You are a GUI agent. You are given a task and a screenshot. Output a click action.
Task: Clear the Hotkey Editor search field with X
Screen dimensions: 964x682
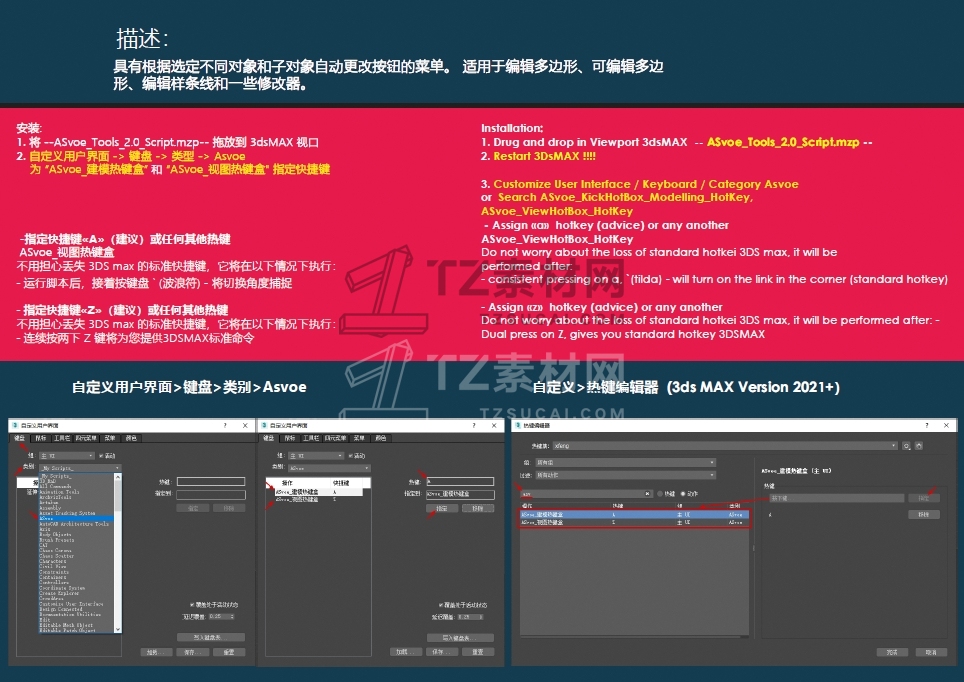pyautogui.click(x=647, y=494)
